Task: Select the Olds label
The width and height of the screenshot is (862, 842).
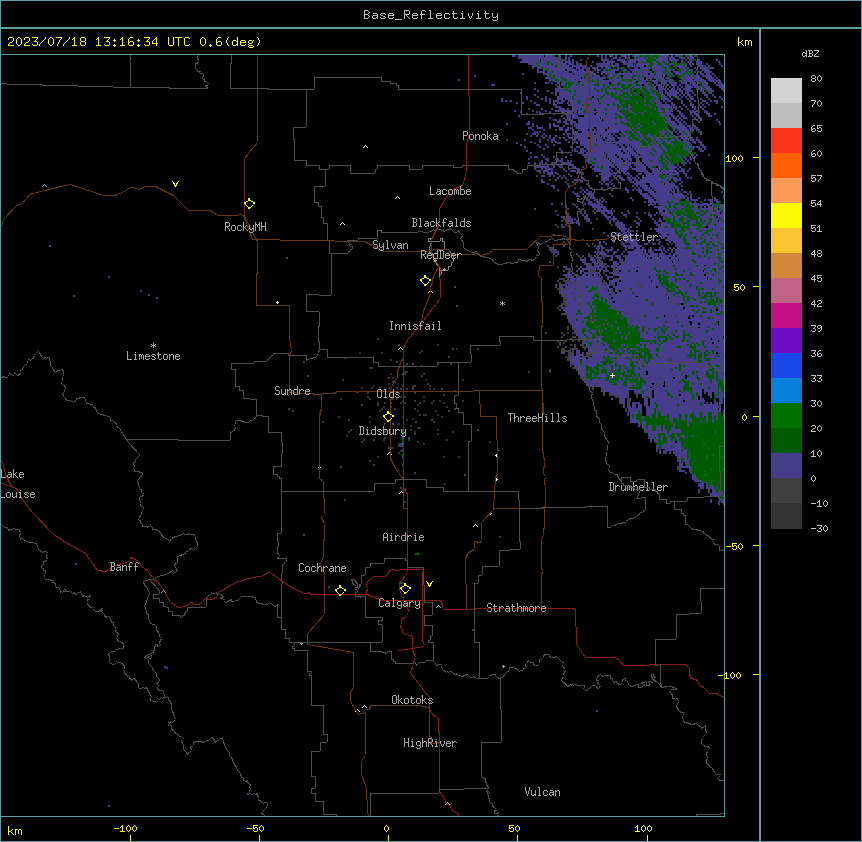Action: tap(388, 394)
